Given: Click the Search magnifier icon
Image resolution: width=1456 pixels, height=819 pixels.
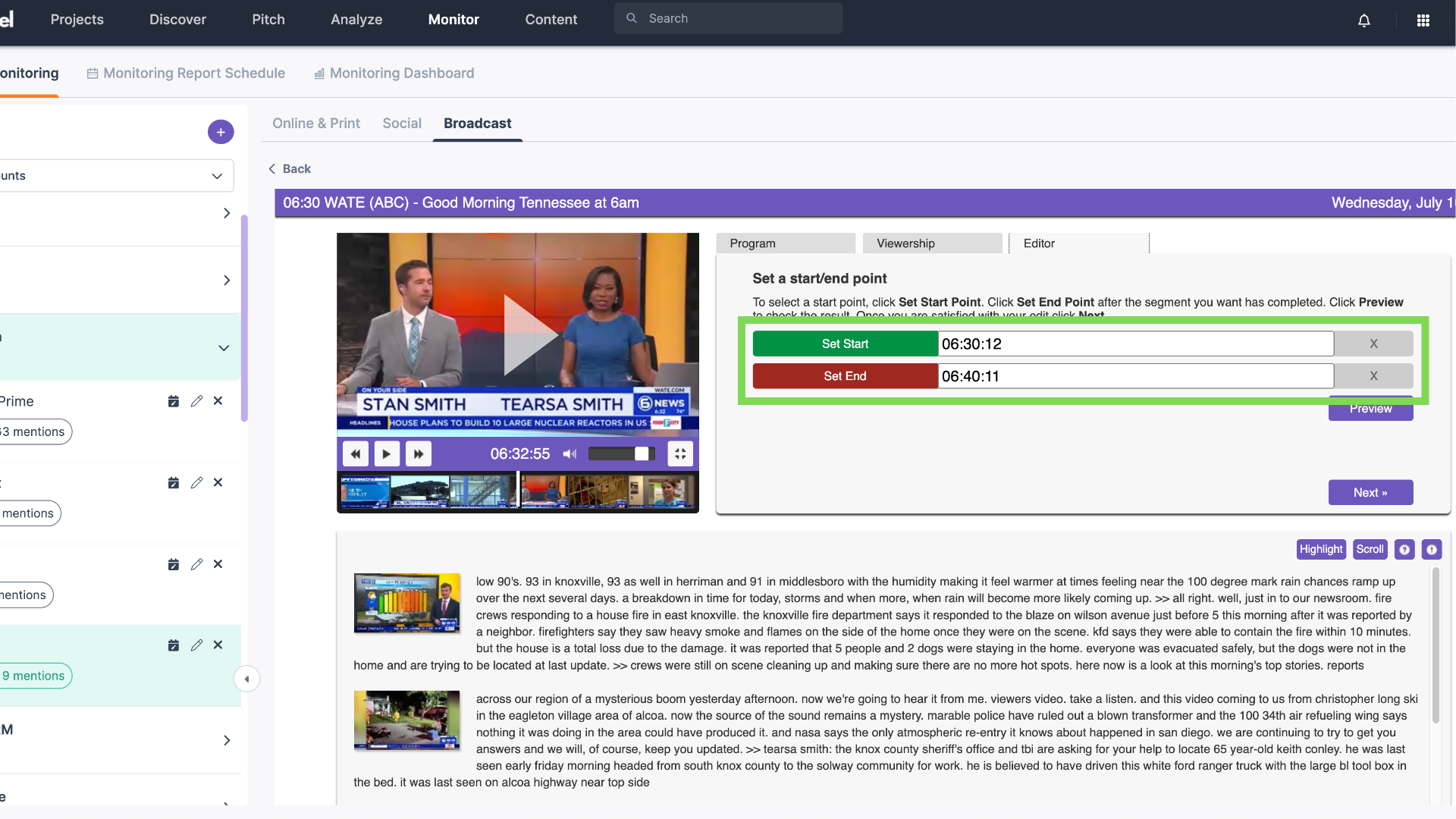Looking at the screenshot, I should [631, 18].
